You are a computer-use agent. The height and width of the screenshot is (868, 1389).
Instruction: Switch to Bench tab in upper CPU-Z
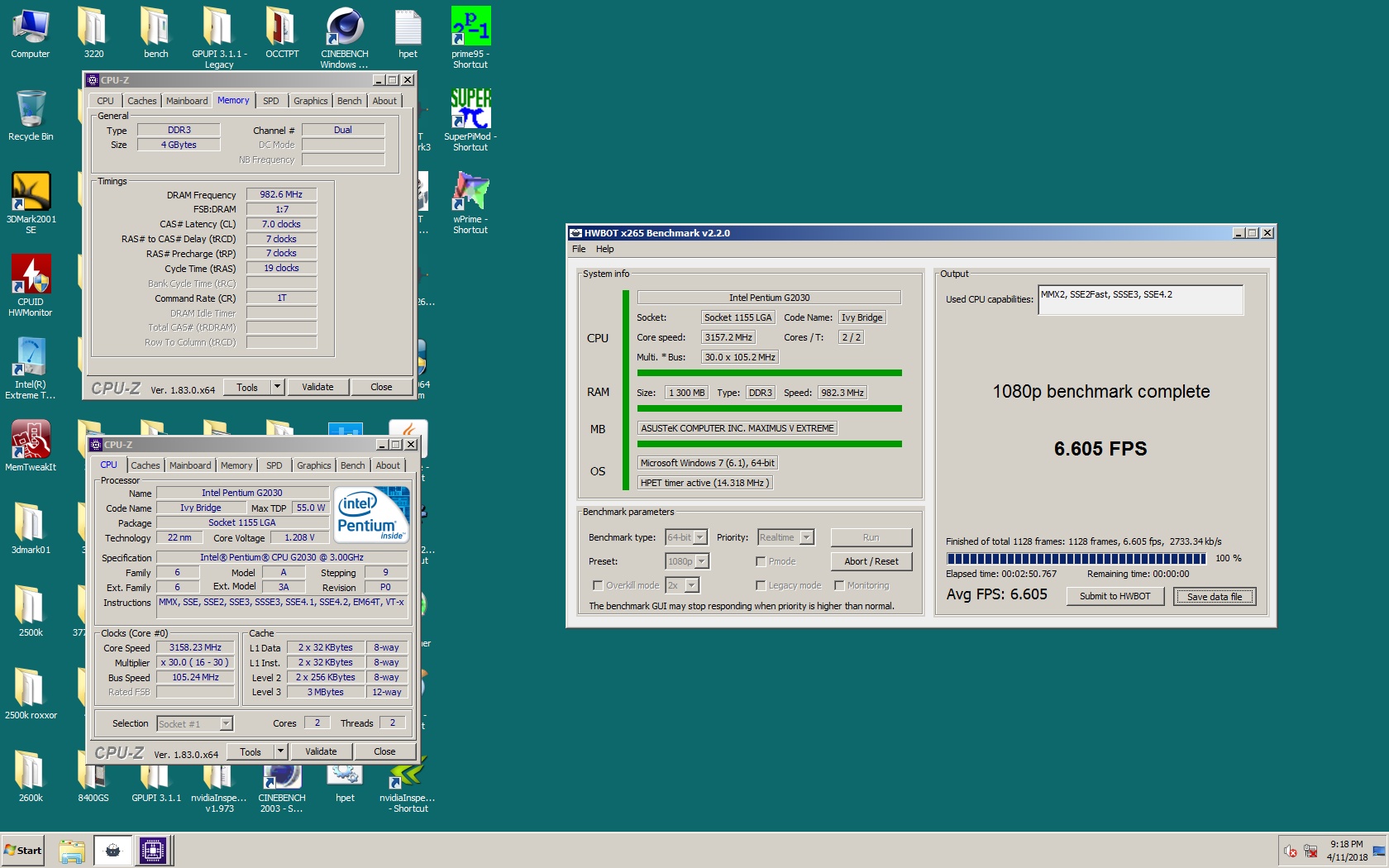350,101
